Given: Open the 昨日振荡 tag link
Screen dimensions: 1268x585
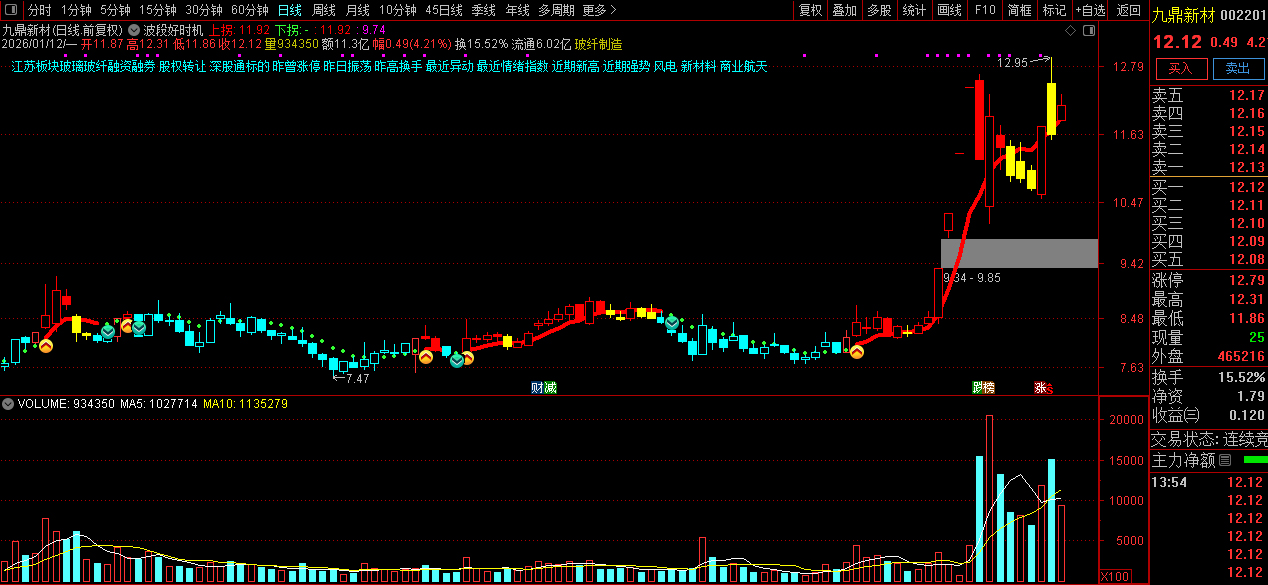Looking at the screenshot, I should (347, 66).
